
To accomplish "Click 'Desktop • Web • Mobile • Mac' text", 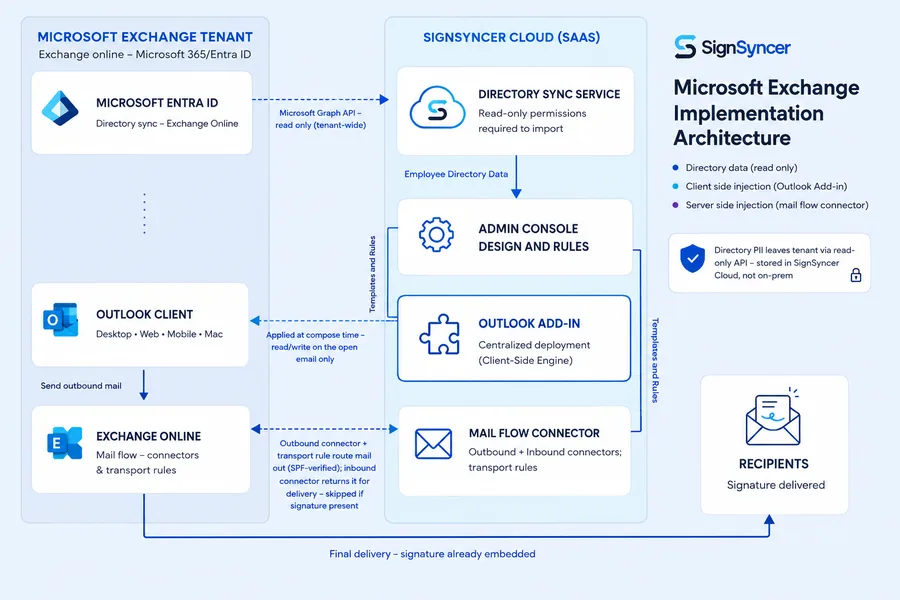I will (160, 334).
